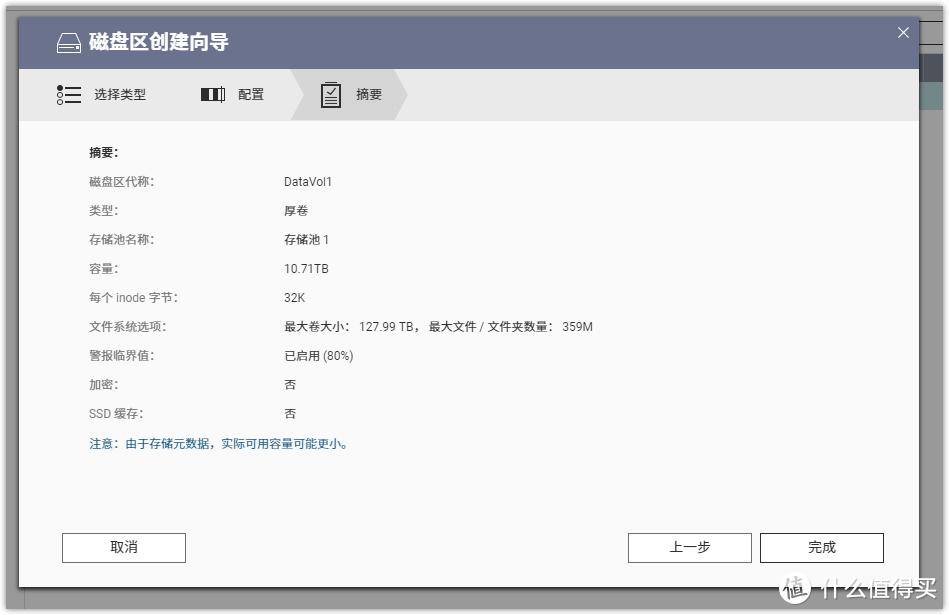Click the list icon beside 选择类型
Viewport: 949px width, 615px height.
[68, 94]
